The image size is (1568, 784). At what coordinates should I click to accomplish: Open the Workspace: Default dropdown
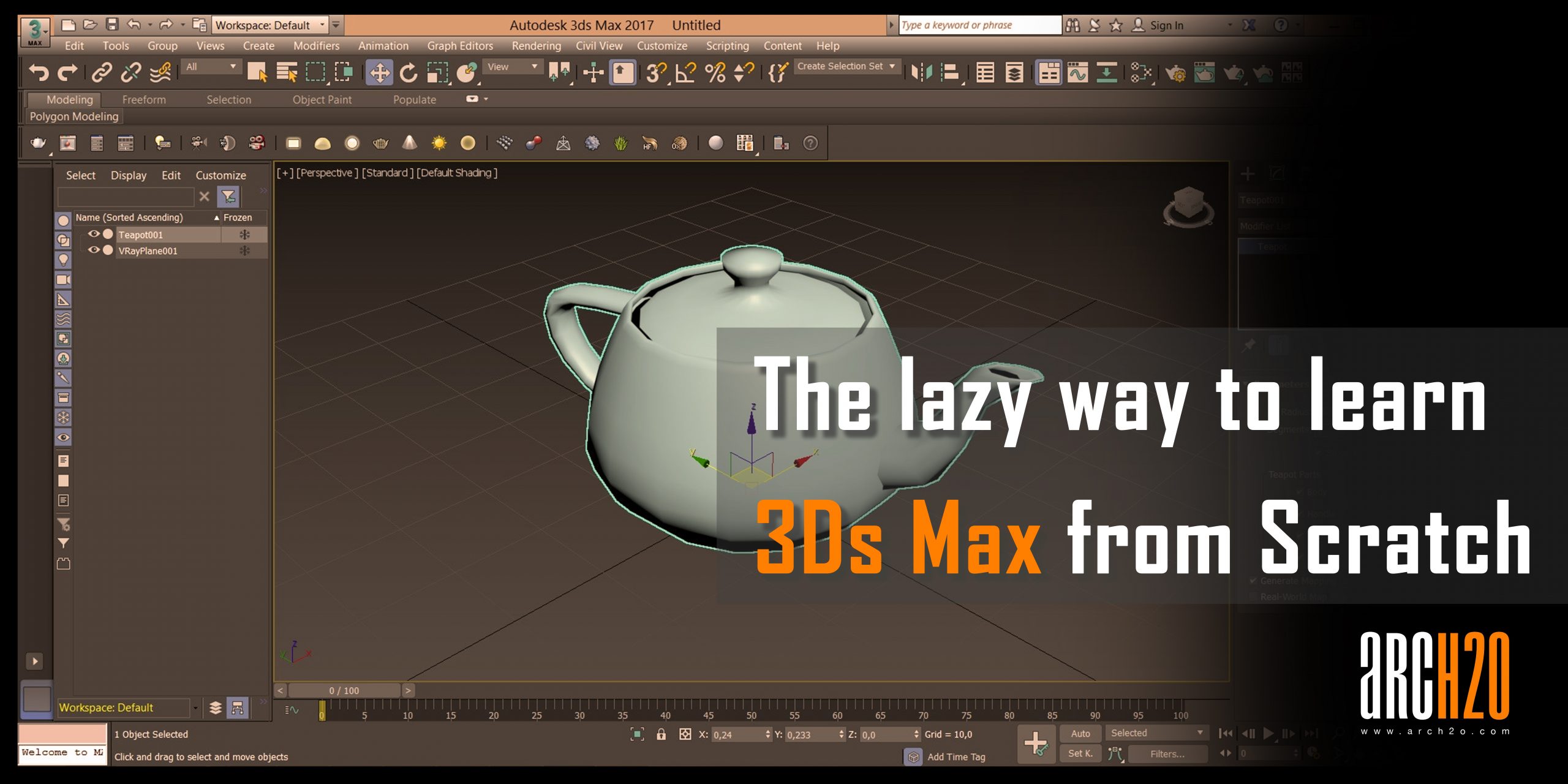(x=271, y=25)
